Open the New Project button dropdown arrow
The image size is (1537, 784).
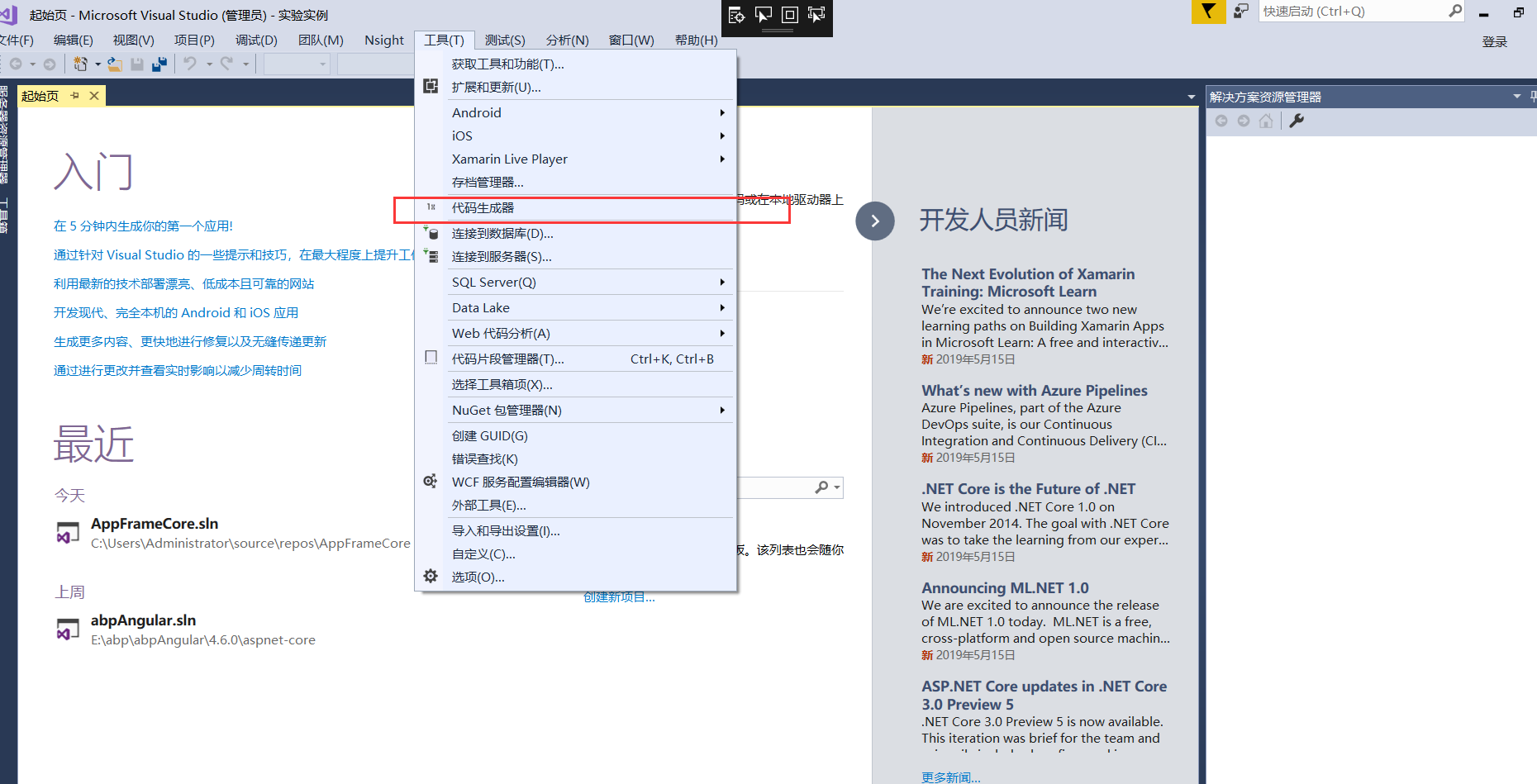coord(98,64)
